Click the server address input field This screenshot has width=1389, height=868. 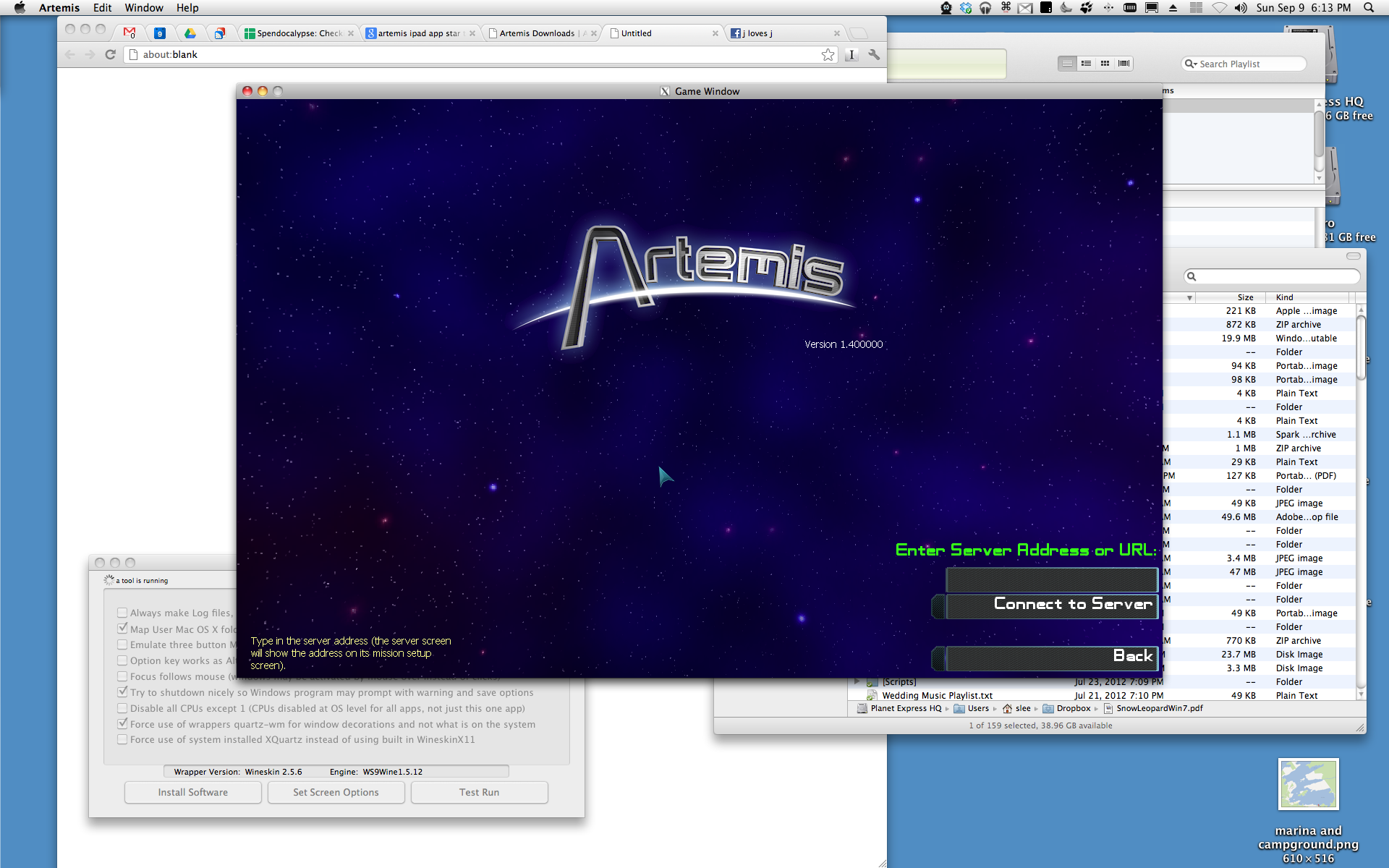click(1052, 579)
